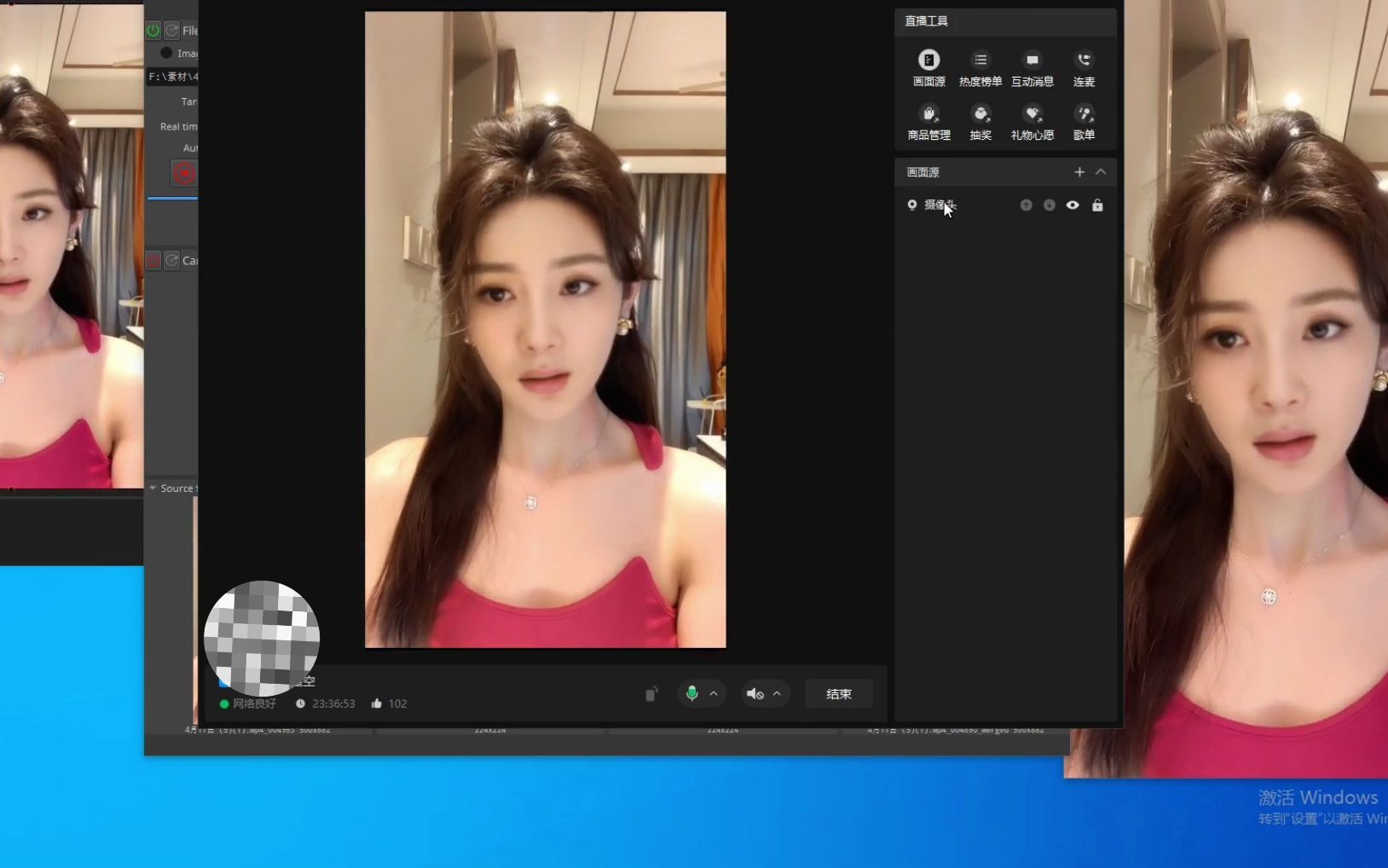The width and height of the screenshot is (1388, 868).
Task: Mute the green microphone
Action: tap(692, 694)
